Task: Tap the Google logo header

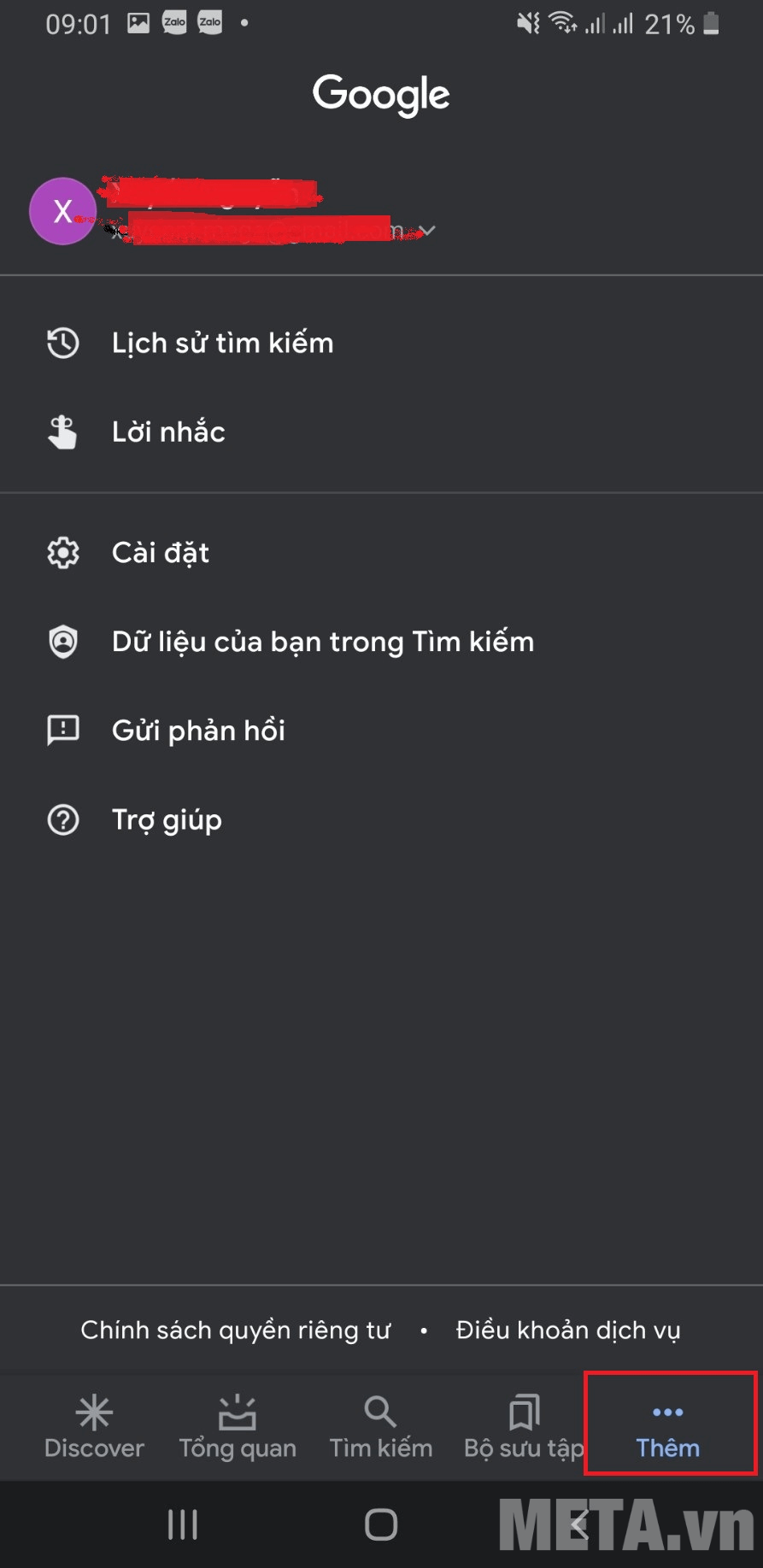Action: [x=381, y=94]
